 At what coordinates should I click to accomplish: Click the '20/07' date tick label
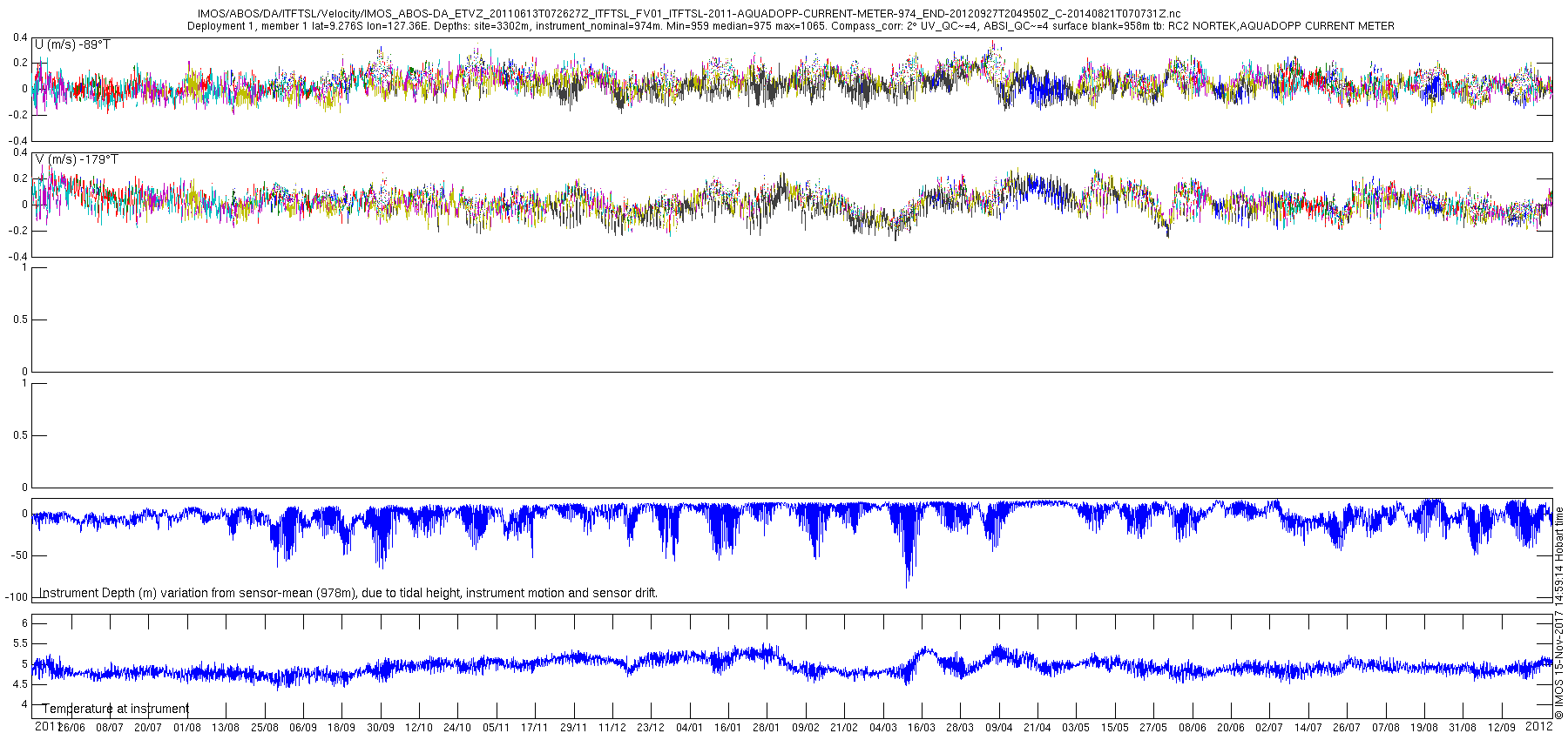click(x=148, y=728)
